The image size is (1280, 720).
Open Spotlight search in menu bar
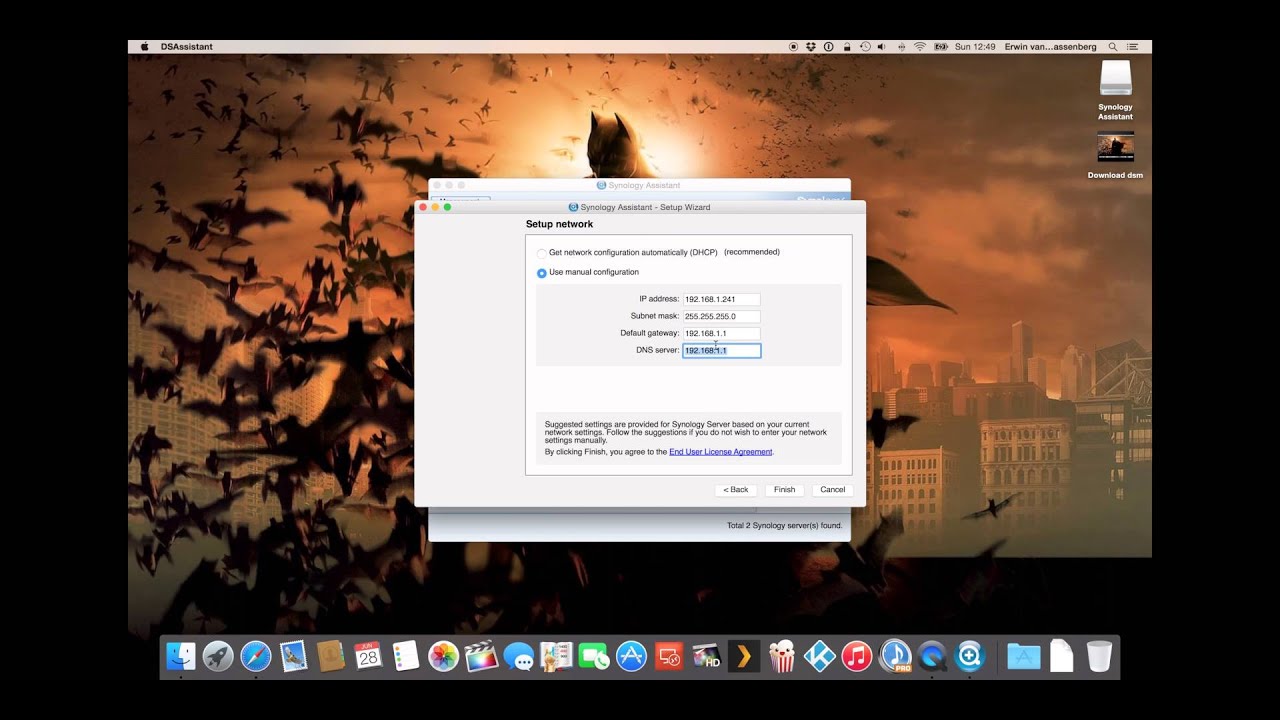(1113, 46)
